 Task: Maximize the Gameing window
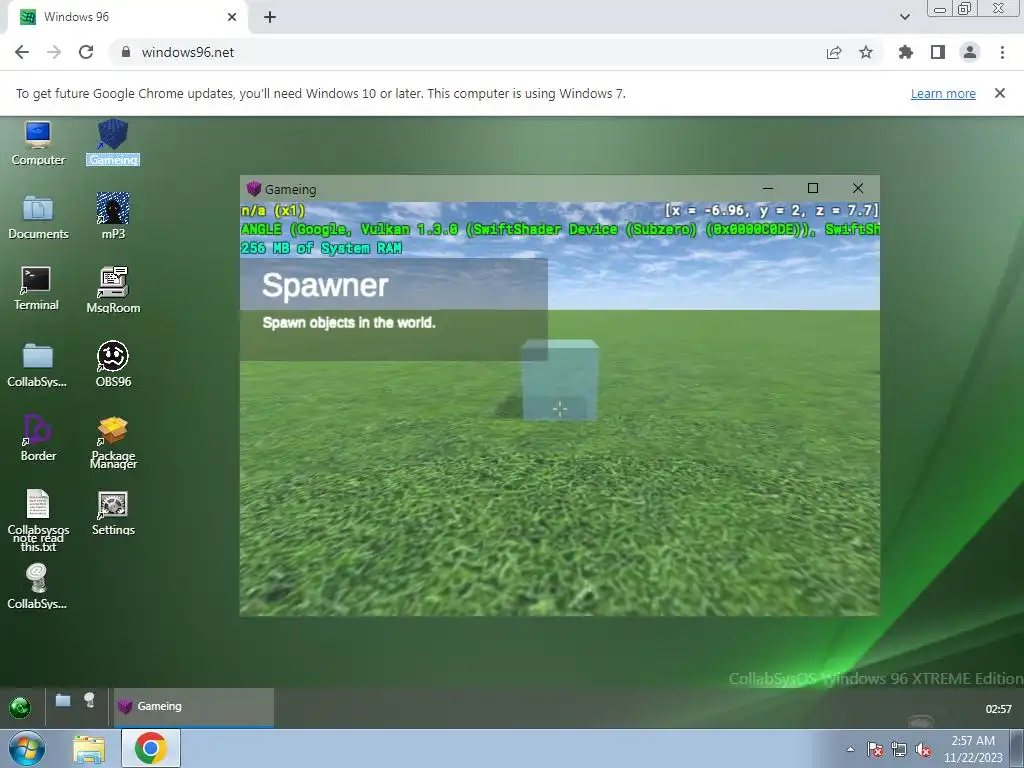pos(813,188)
